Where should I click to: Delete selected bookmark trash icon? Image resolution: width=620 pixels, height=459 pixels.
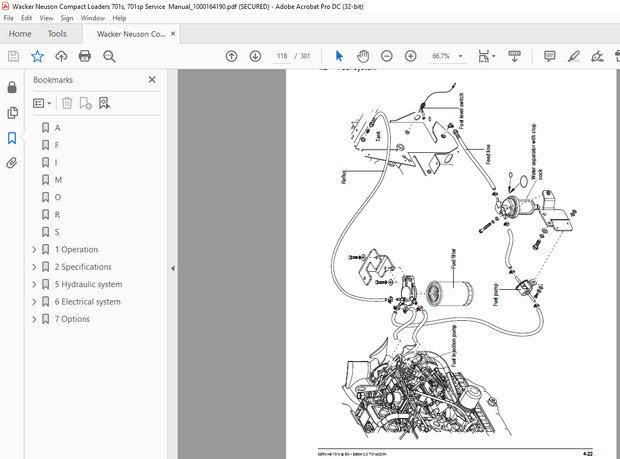[x=67, y=103]
